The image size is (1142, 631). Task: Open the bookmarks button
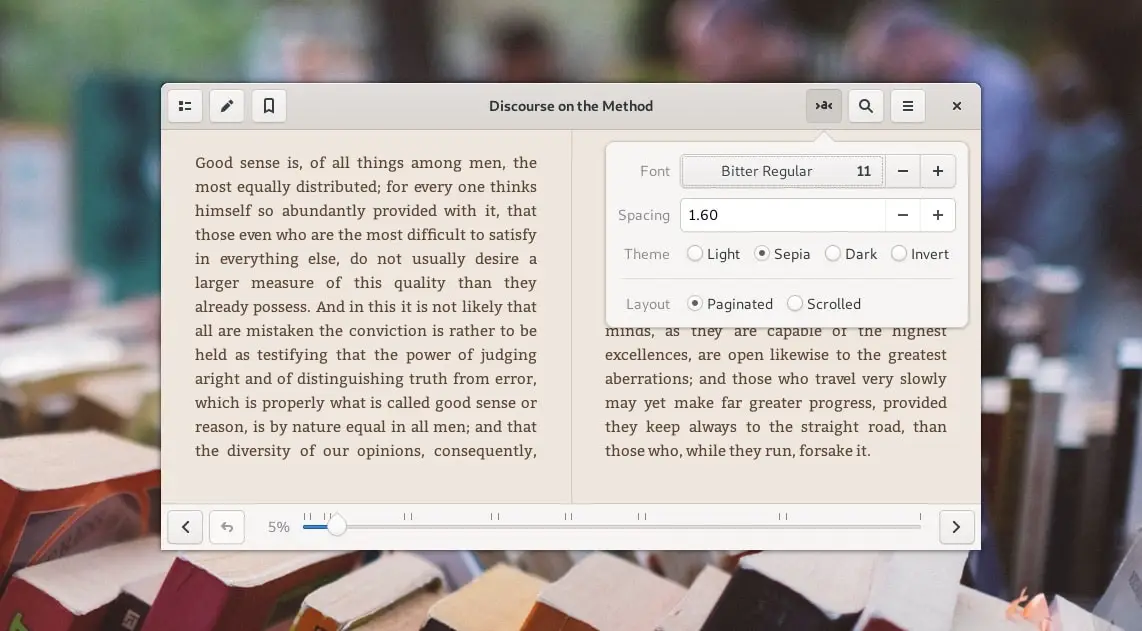(x=269, y=106)
